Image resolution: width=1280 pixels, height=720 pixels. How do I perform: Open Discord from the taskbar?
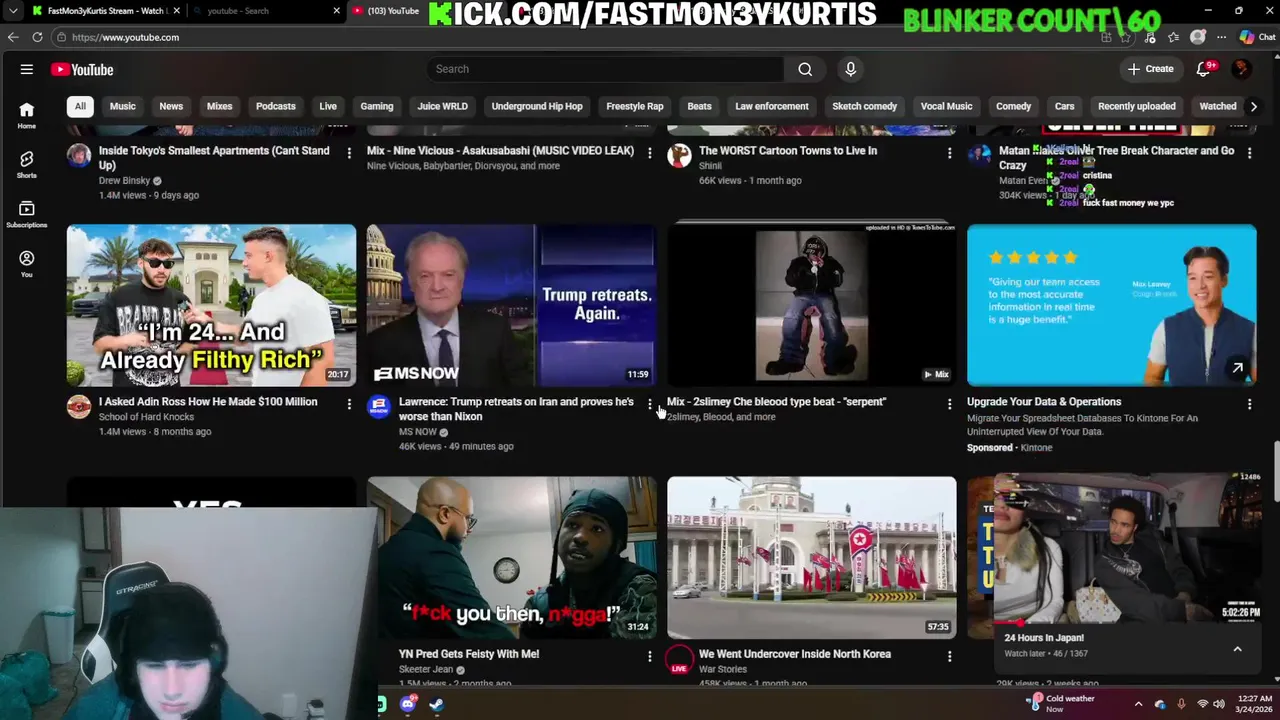tap(408, 704)
